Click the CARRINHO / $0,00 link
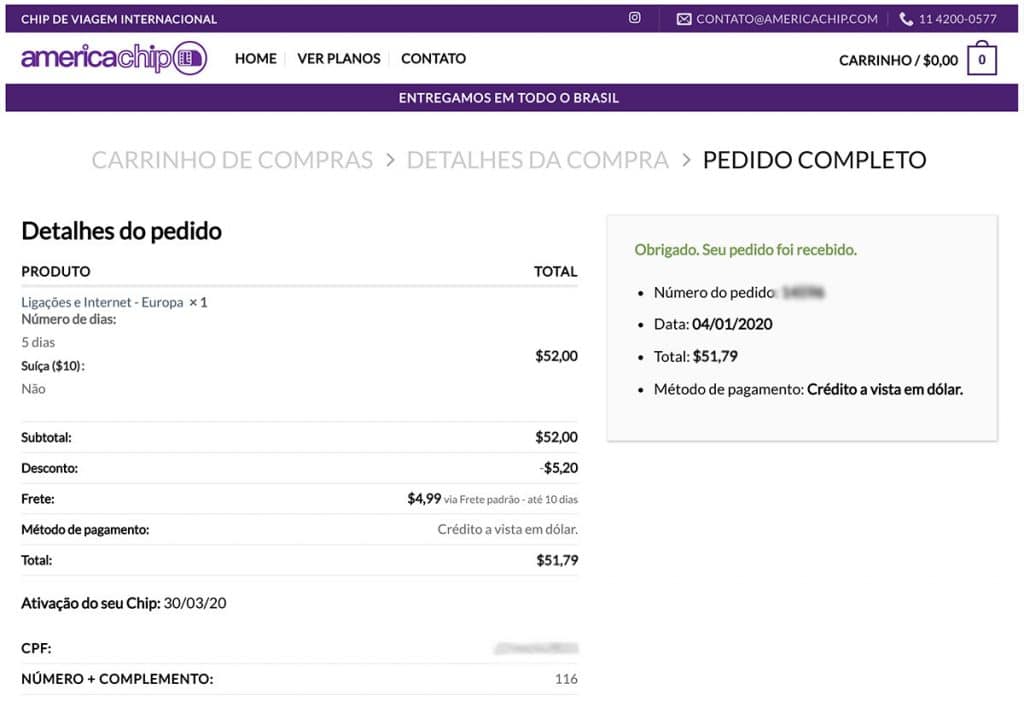The image size is (1024, 719). click(x=898, y=60)
